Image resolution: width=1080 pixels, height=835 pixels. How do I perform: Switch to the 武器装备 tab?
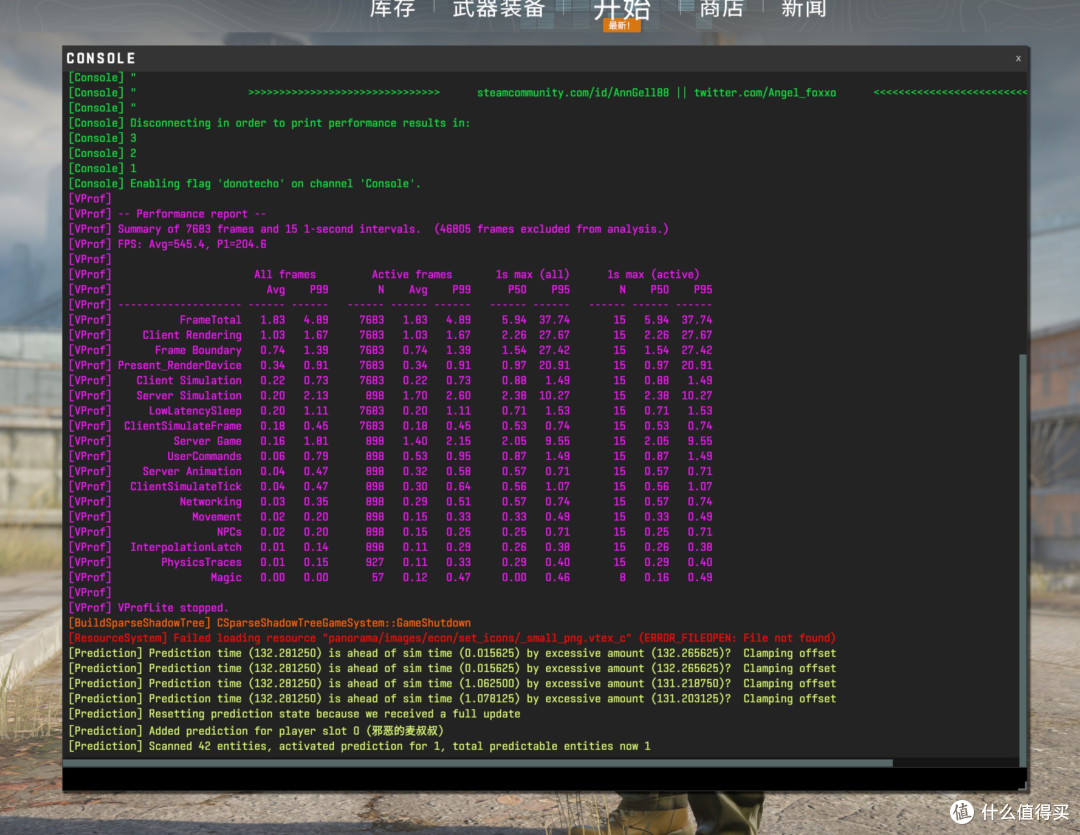(499, 8)
